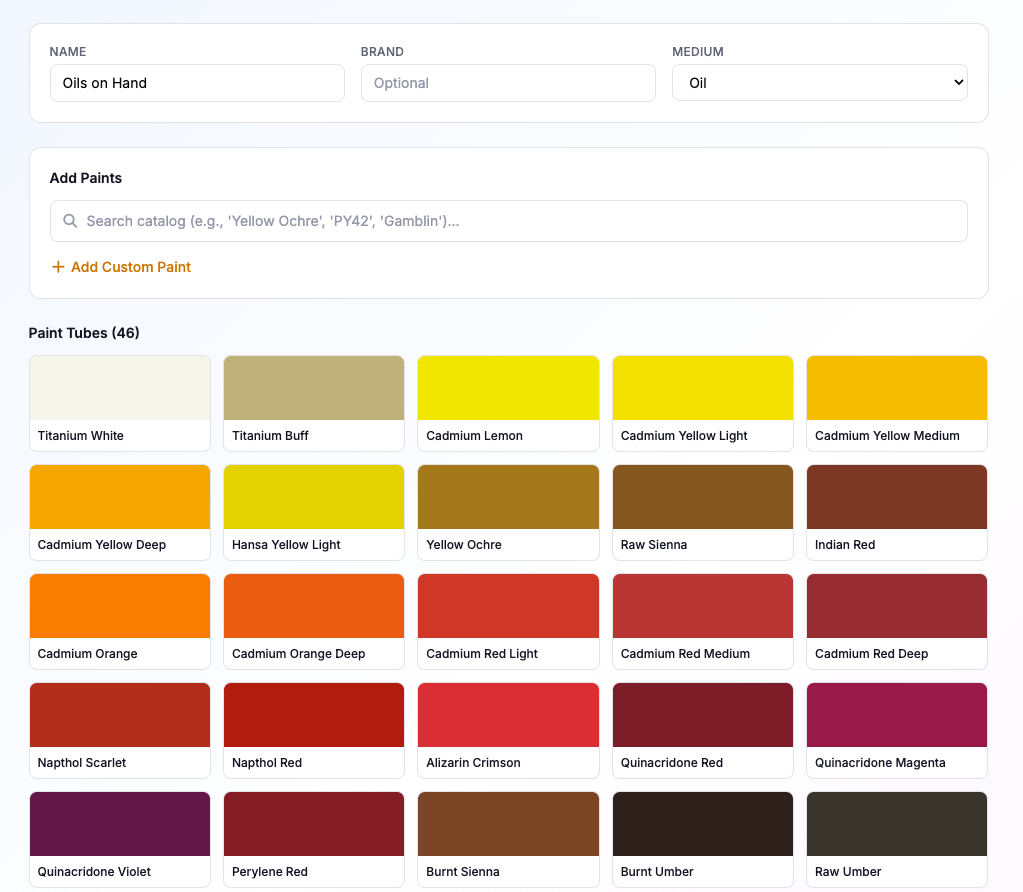Click the BRAND field label
Screen dimensions: 1023x892
coord(382,52)
